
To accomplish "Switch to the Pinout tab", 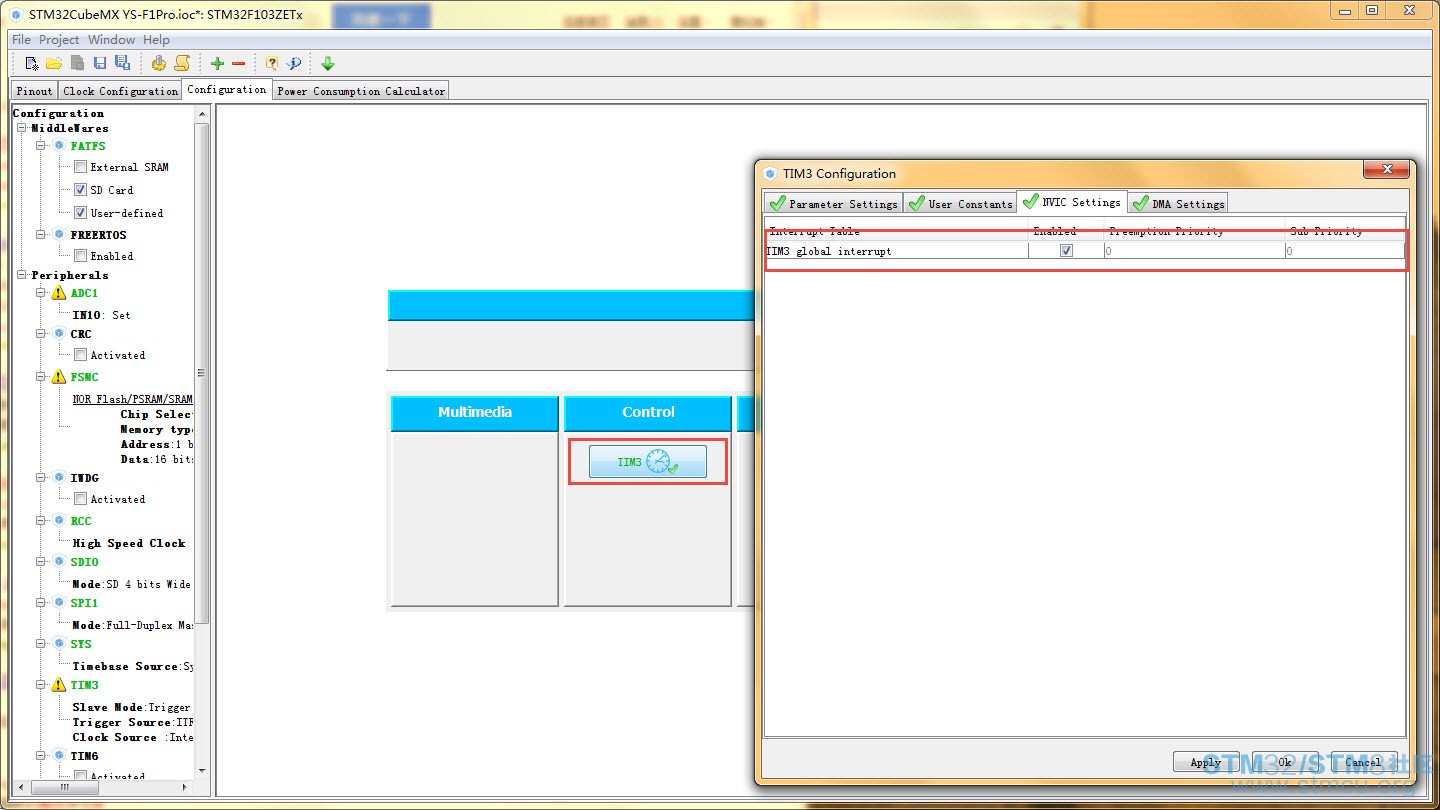I will click(34, 91).
